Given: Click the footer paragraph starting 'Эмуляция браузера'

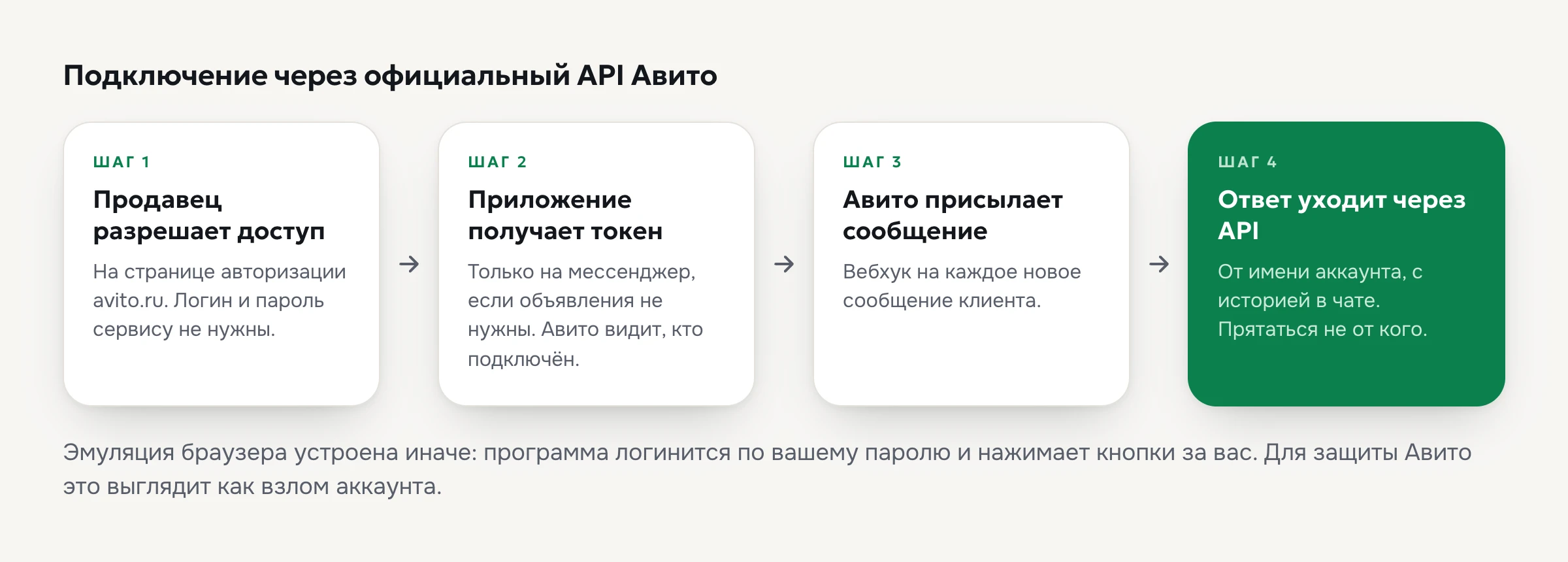Looking at the screenshot, I should 767,469.
